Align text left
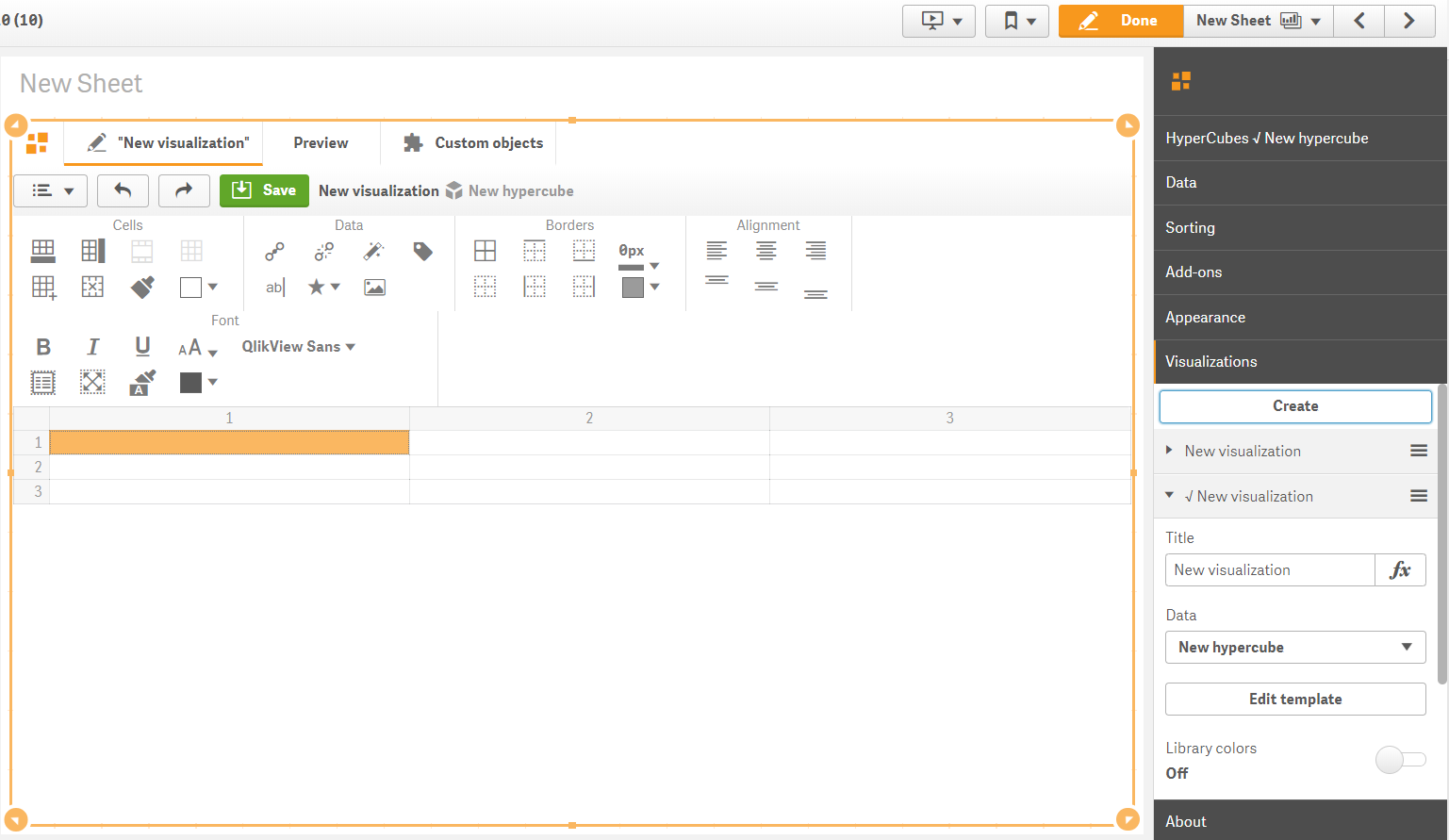The image size is (1449, 840). tap(716, 251)
